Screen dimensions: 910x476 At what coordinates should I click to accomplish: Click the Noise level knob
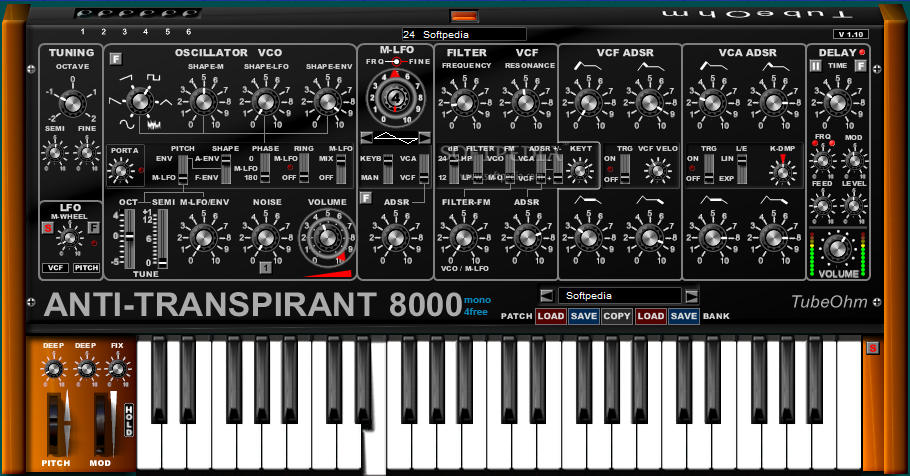(x=265, y=237)
